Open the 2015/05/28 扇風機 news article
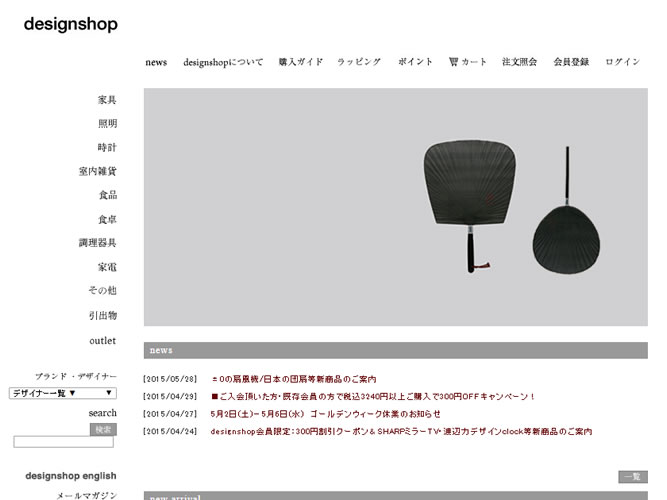This screenshot has height=500, width=667. click(x=294, y=379)
